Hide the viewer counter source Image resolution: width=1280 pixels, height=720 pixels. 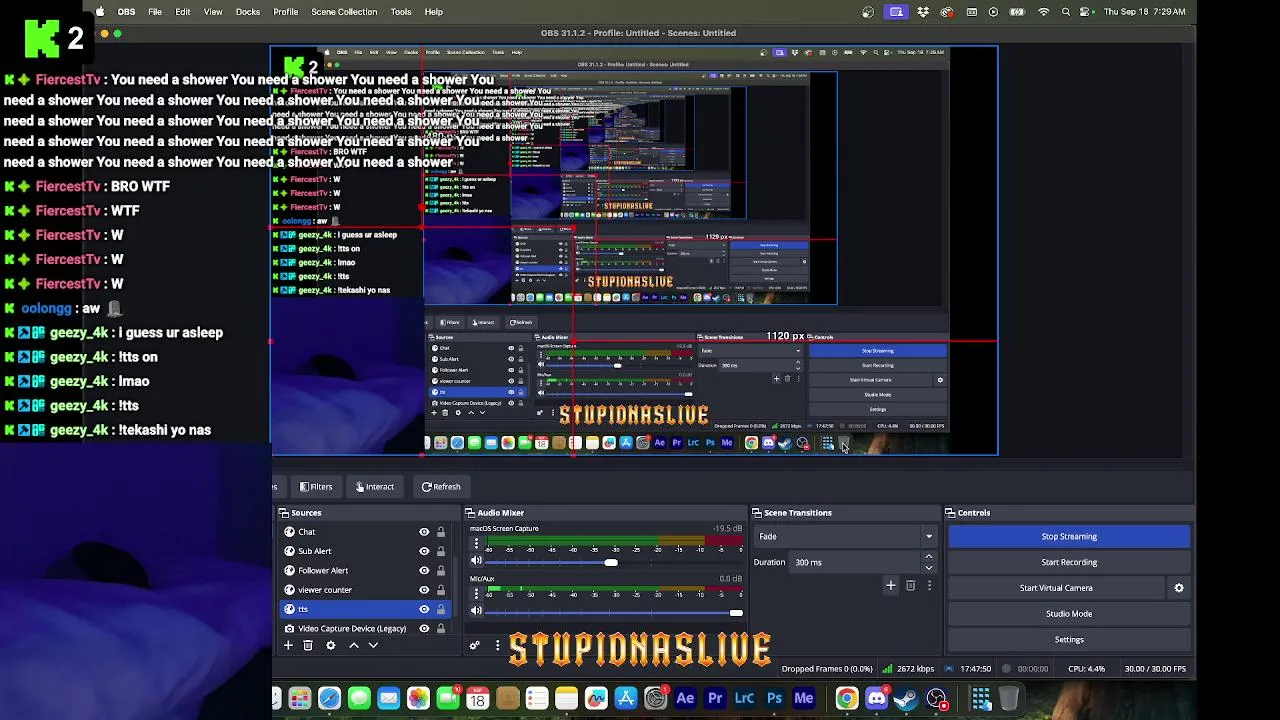point(424,590)
